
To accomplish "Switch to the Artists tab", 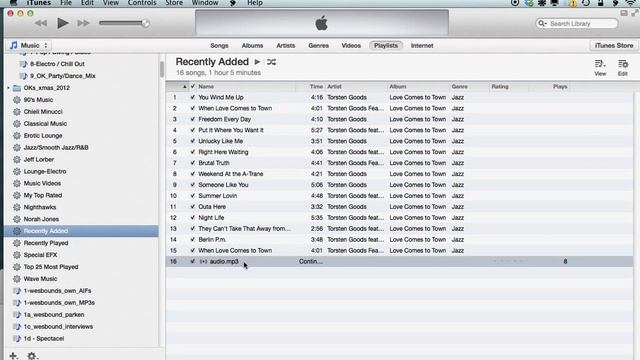I will click(x=286, y=46).
